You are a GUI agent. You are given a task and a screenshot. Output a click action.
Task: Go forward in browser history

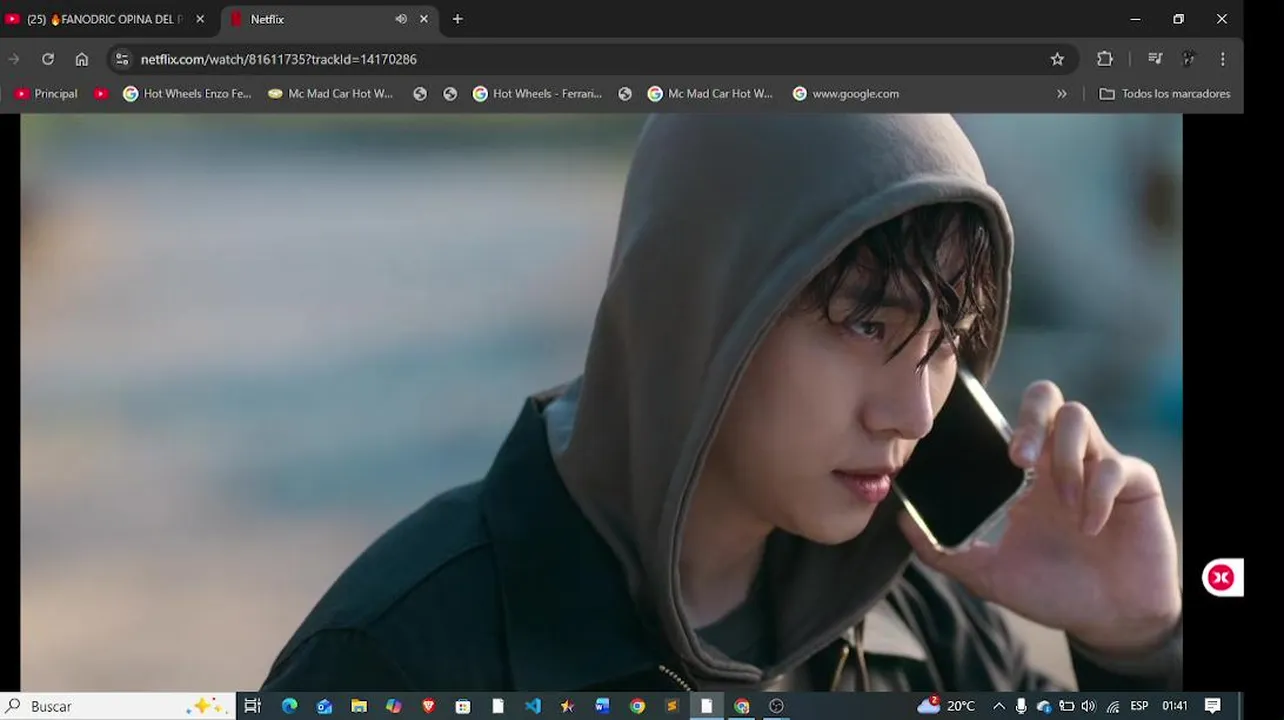tap(14, 59)
